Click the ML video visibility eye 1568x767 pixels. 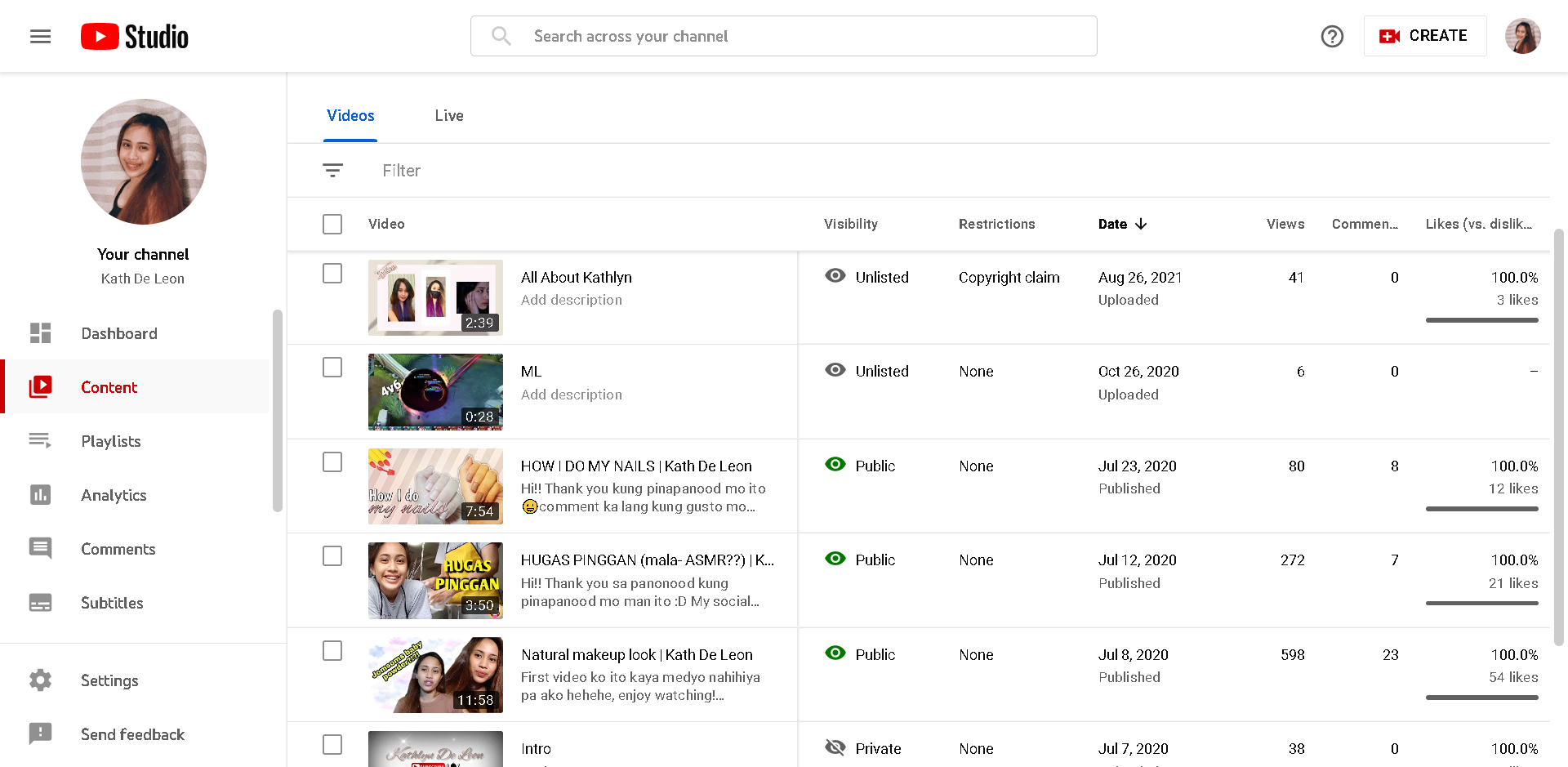tap(835, 370)
